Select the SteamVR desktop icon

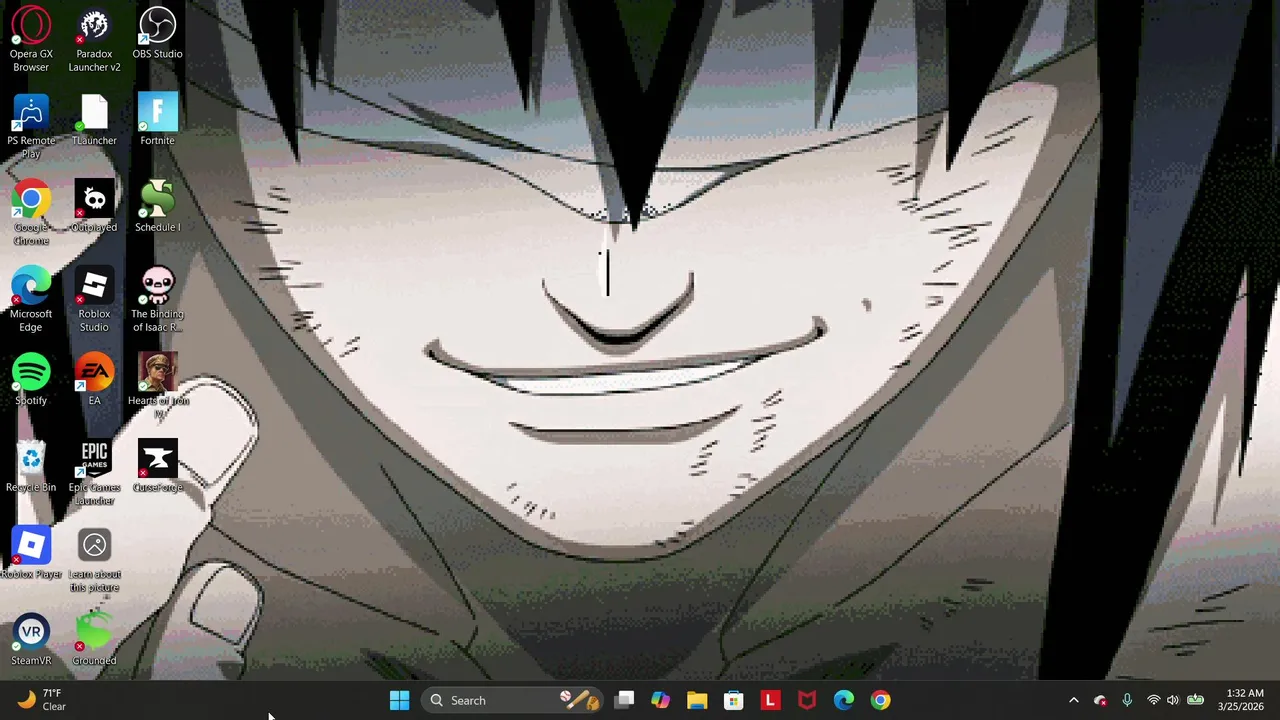[31, 640]
